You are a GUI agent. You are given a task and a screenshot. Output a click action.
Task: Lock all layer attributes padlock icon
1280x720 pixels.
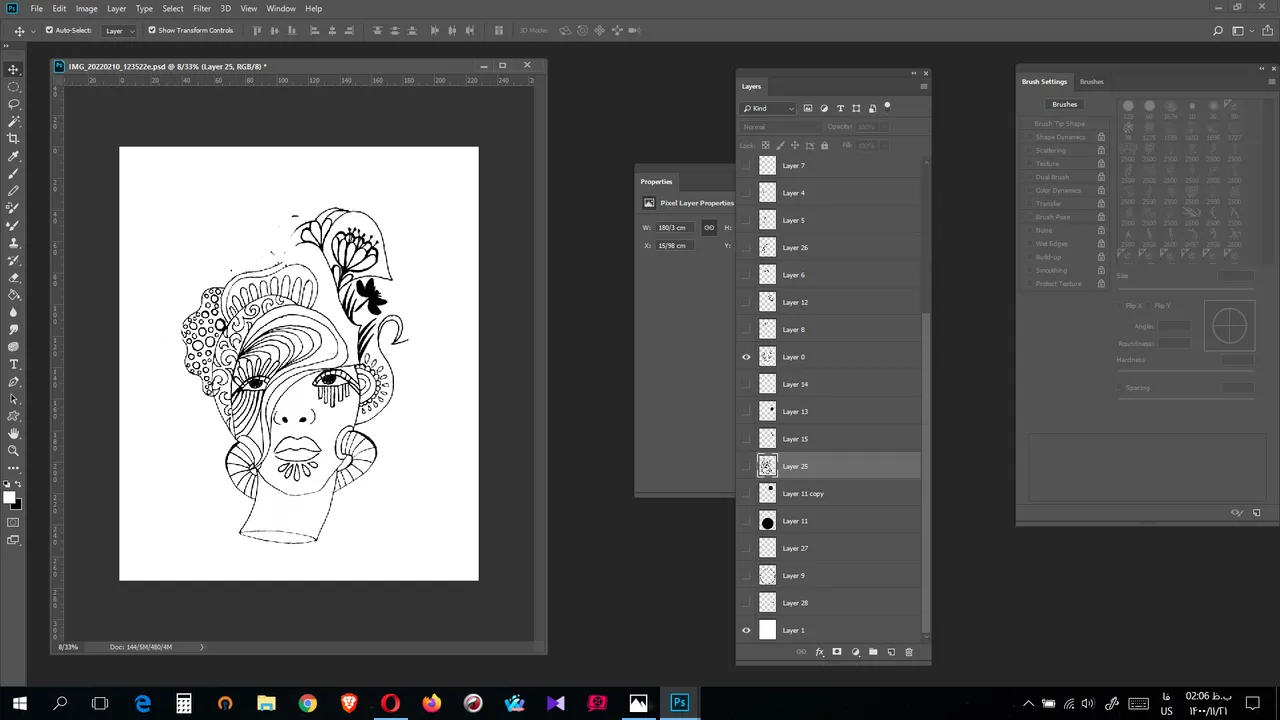click(824, 145)
